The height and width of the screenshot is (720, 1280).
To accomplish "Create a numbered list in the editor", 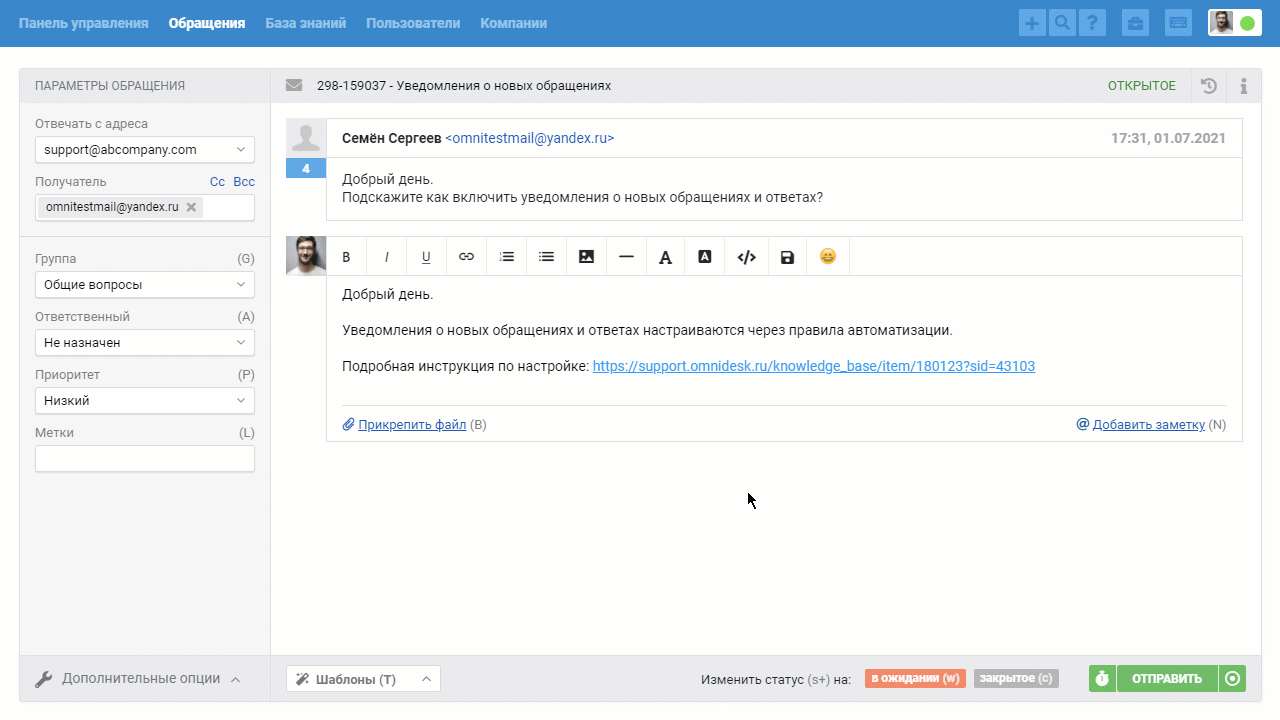I will pos(507,257).
